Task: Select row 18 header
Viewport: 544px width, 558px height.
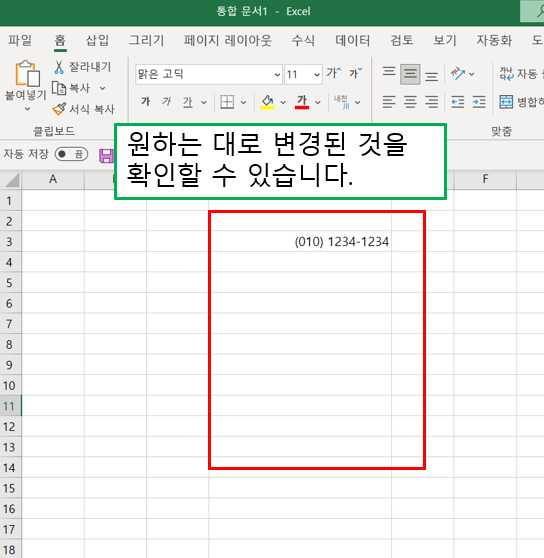Action: (10, 549)
